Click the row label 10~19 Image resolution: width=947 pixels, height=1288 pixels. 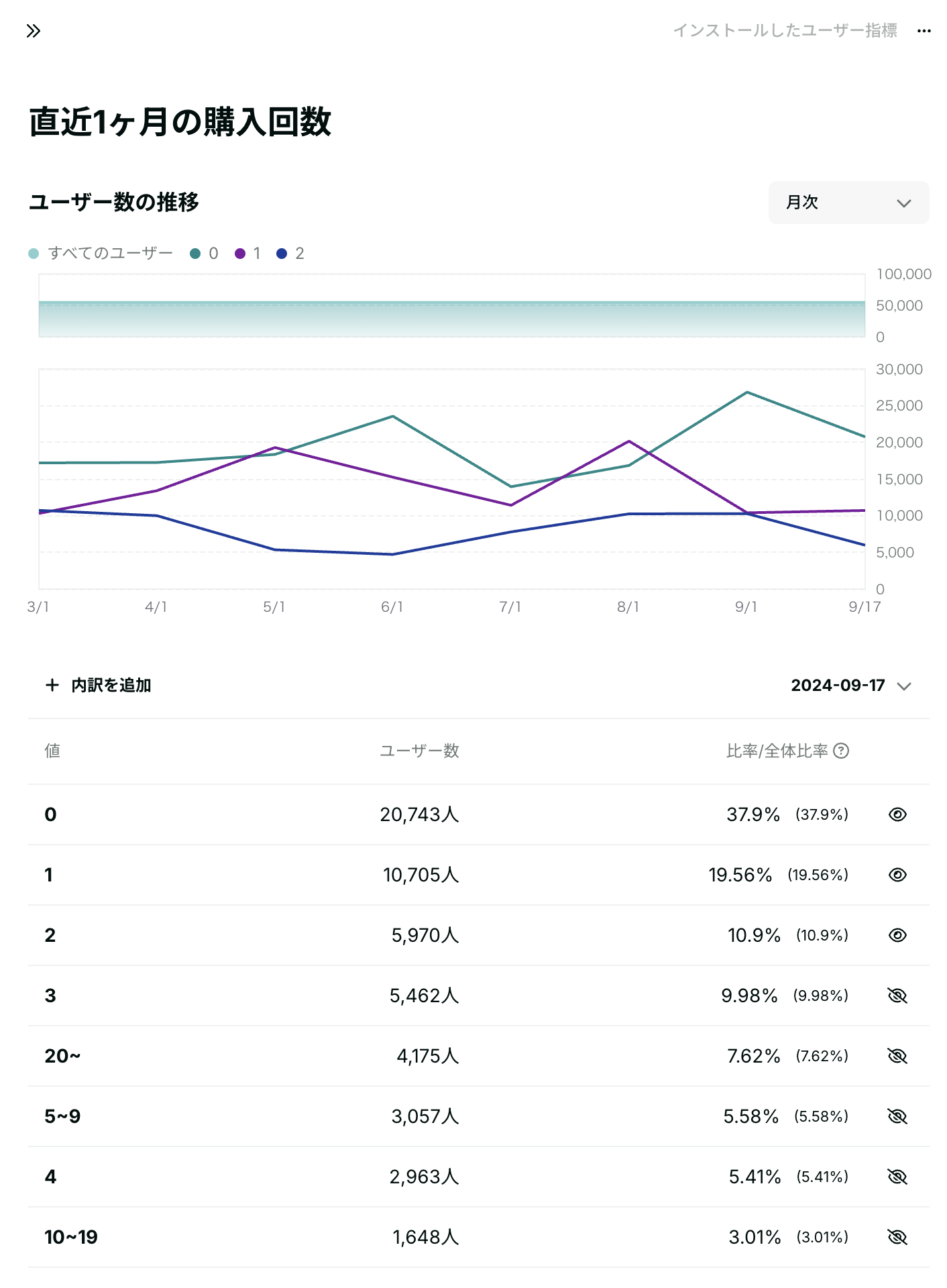71,1237
